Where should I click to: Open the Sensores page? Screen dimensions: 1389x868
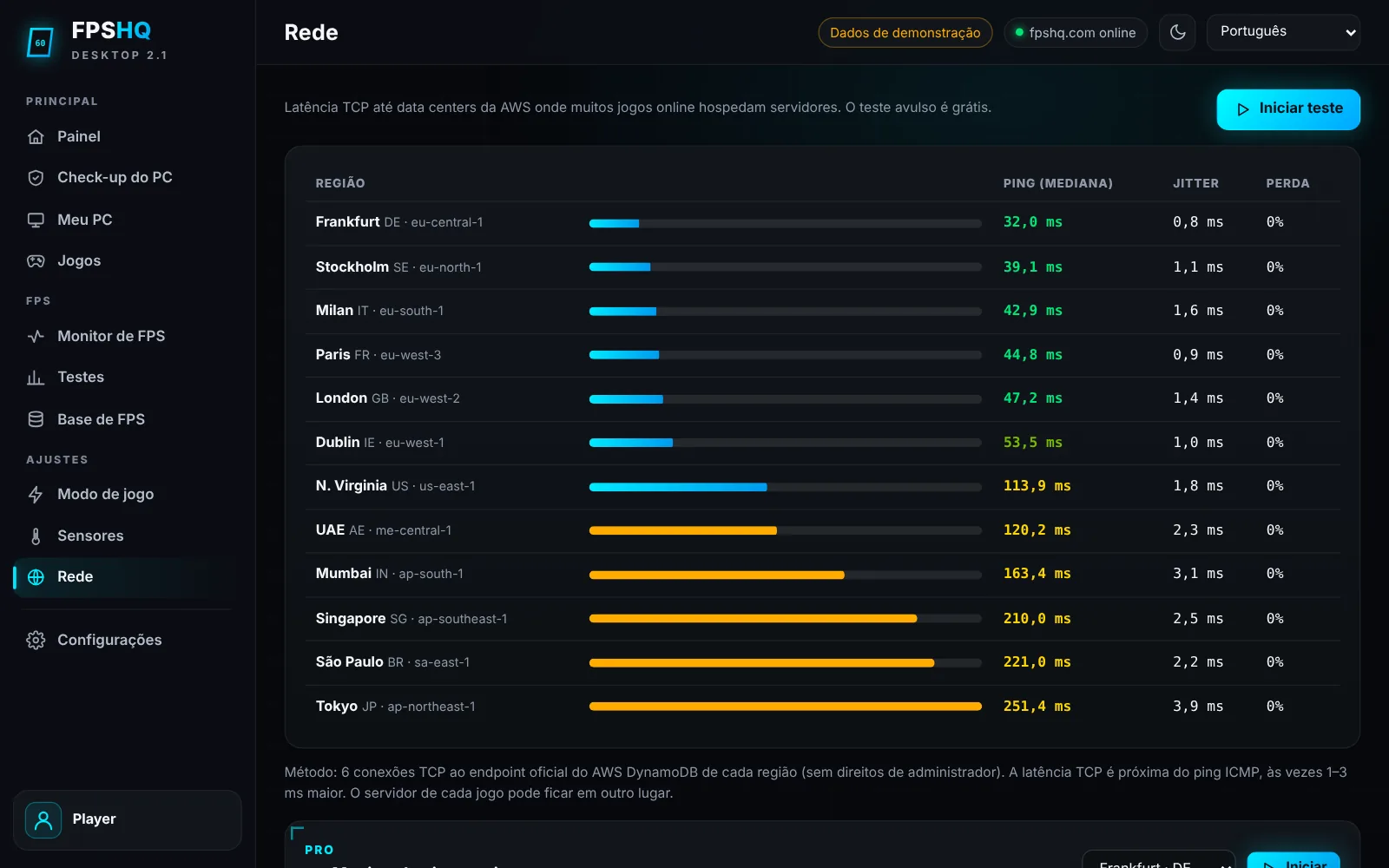(128, 536)
